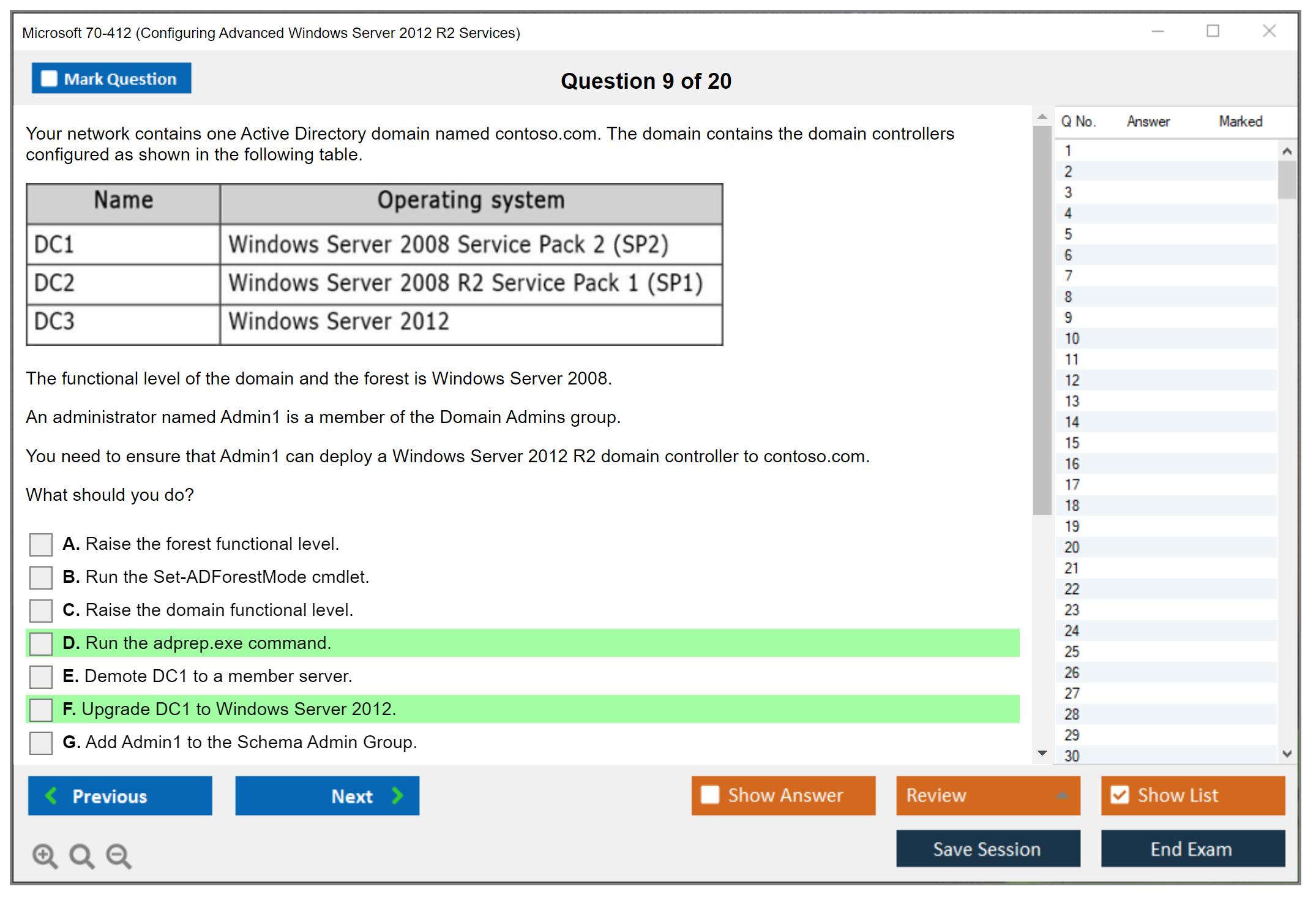The image size is (1316, 900).
Task: Select question 15 in the list
Action: tap(1072, 443)
